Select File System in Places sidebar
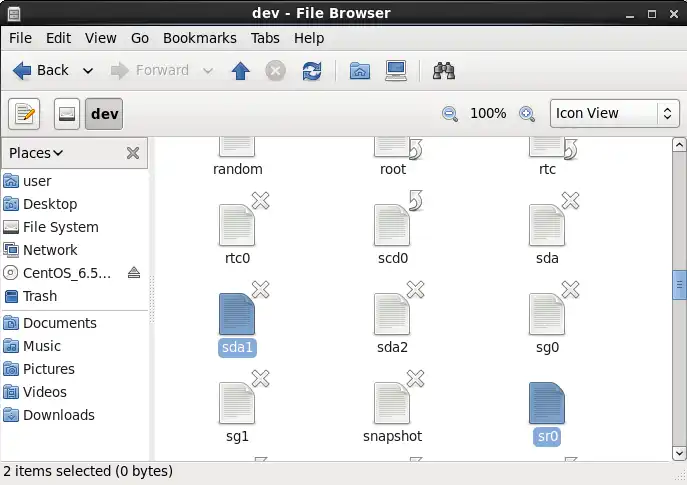Image resolution: width=687 pixels, height=485 pixels. [74, 227]
